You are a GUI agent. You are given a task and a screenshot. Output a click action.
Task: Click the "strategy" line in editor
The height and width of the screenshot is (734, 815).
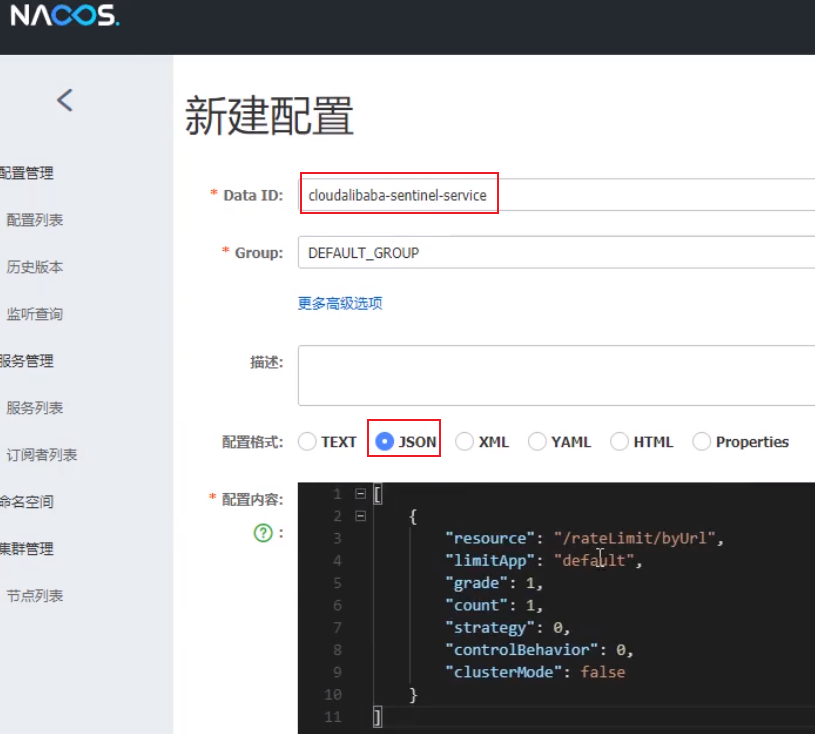[x=507, y=627]
